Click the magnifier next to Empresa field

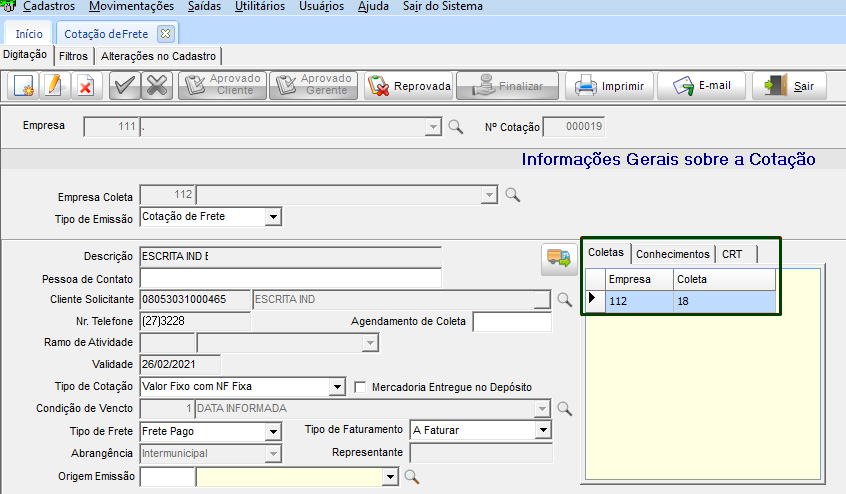pos(455,127)
